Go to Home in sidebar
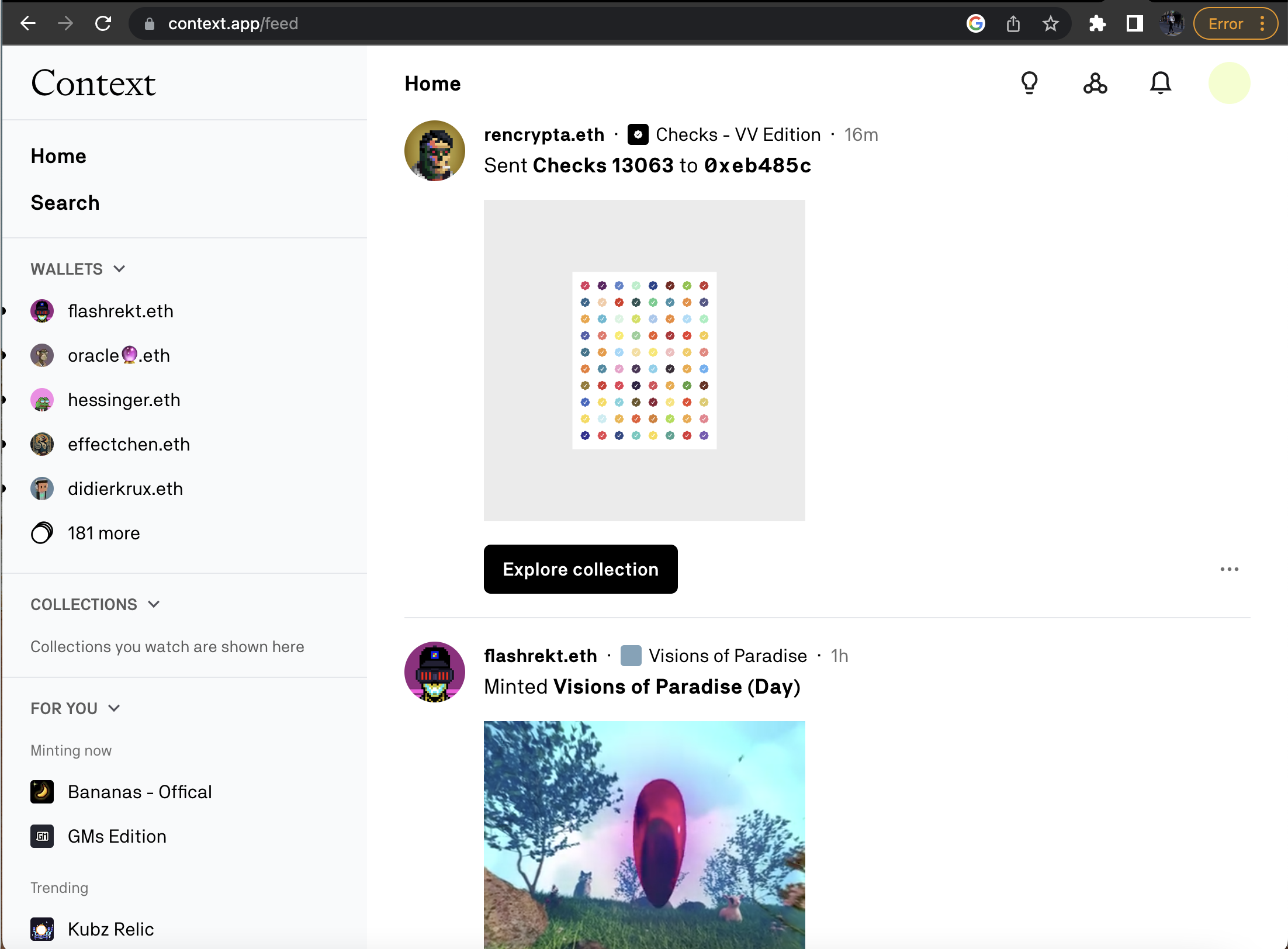 pos(58,156)
